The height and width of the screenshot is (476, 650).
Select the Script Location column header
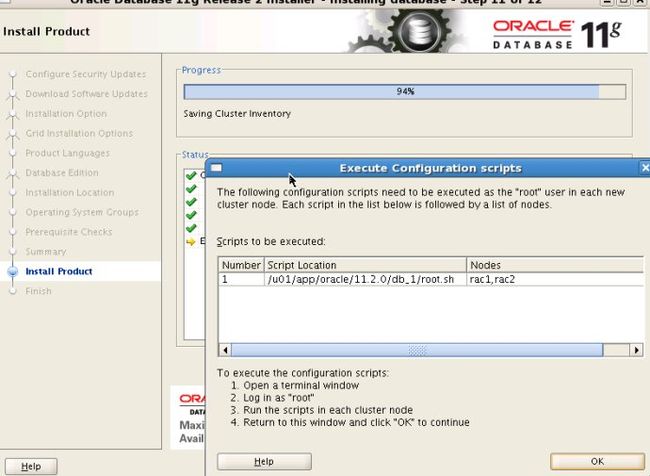click(365, 265)
